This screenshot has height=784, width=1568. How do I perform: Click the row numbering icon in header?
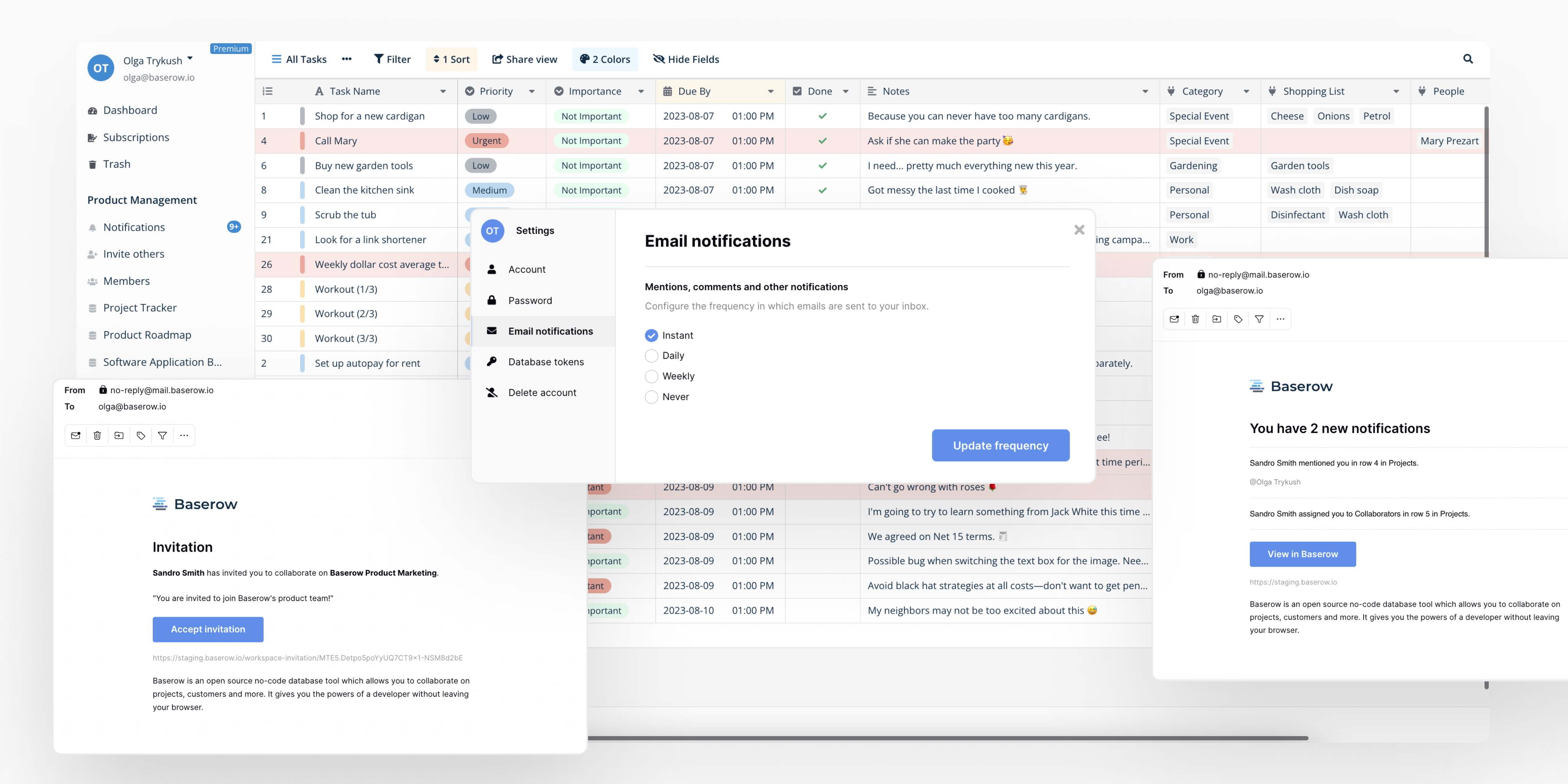[x=267, y=91]
